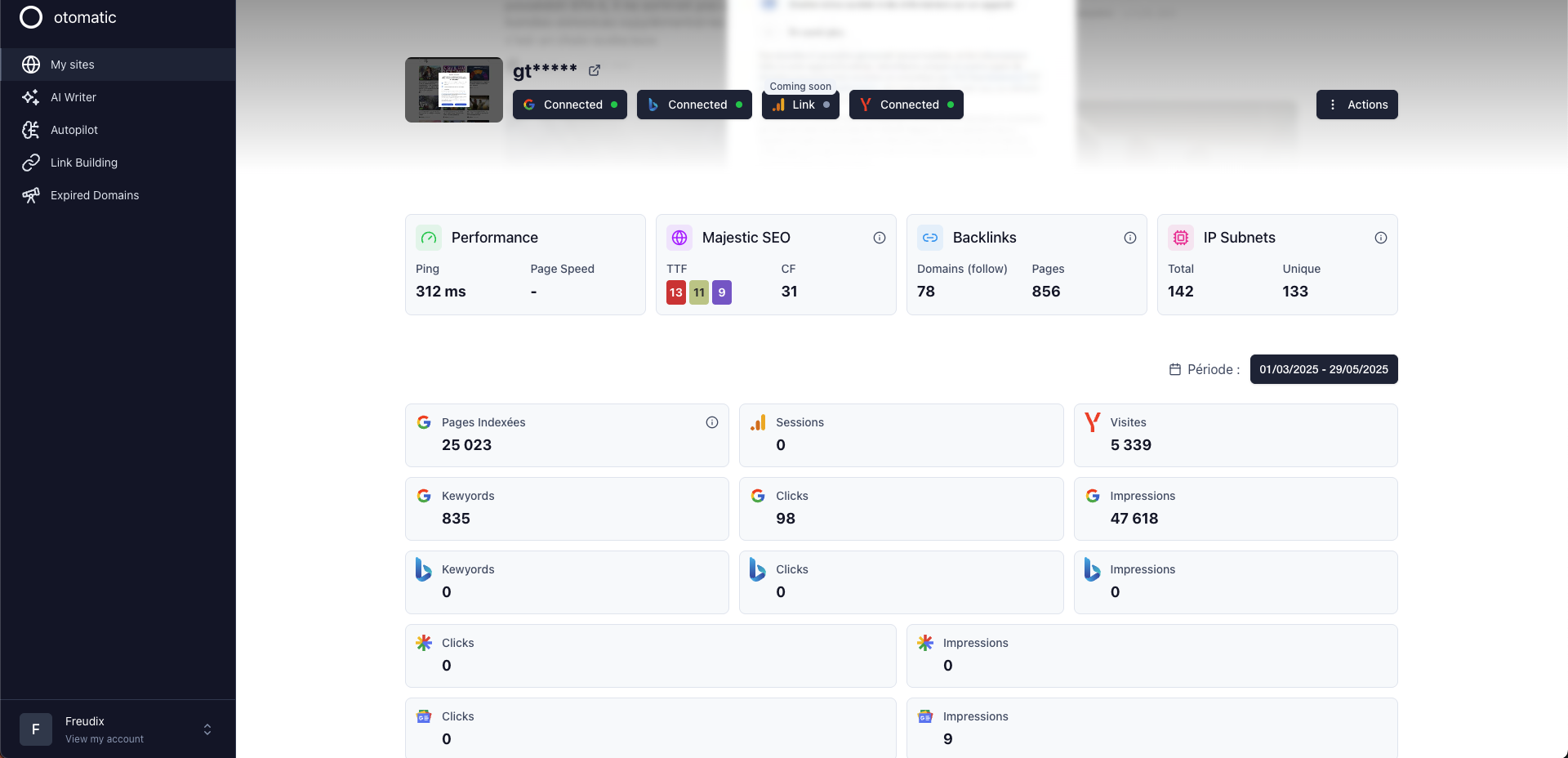Click the Google Connected button

click(x=569, y=105)
